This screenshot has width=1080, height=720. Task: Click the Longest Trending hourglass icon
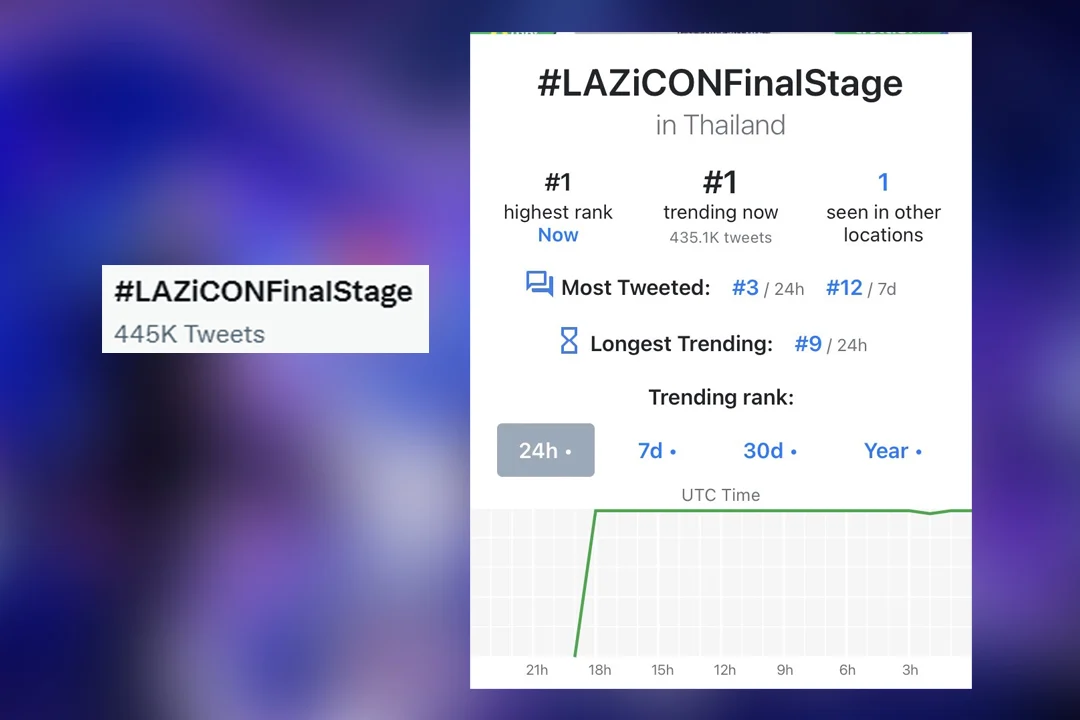[x=569, y=342]
